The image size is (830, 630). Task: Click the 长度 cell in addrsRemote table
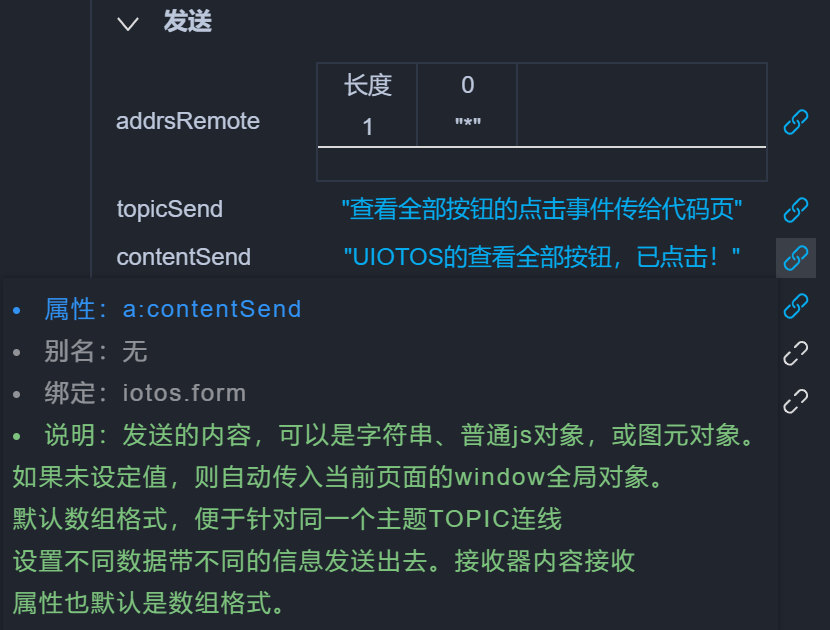coord(367,86)
